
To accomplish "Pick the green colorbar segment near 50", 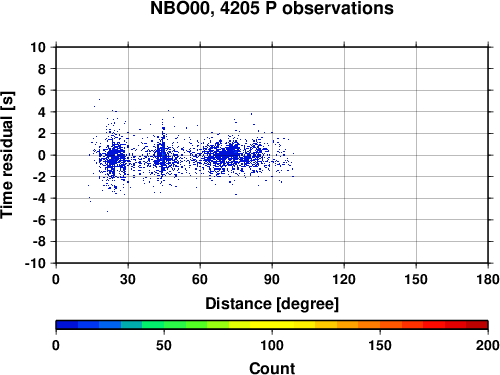I will coord(175,325).
